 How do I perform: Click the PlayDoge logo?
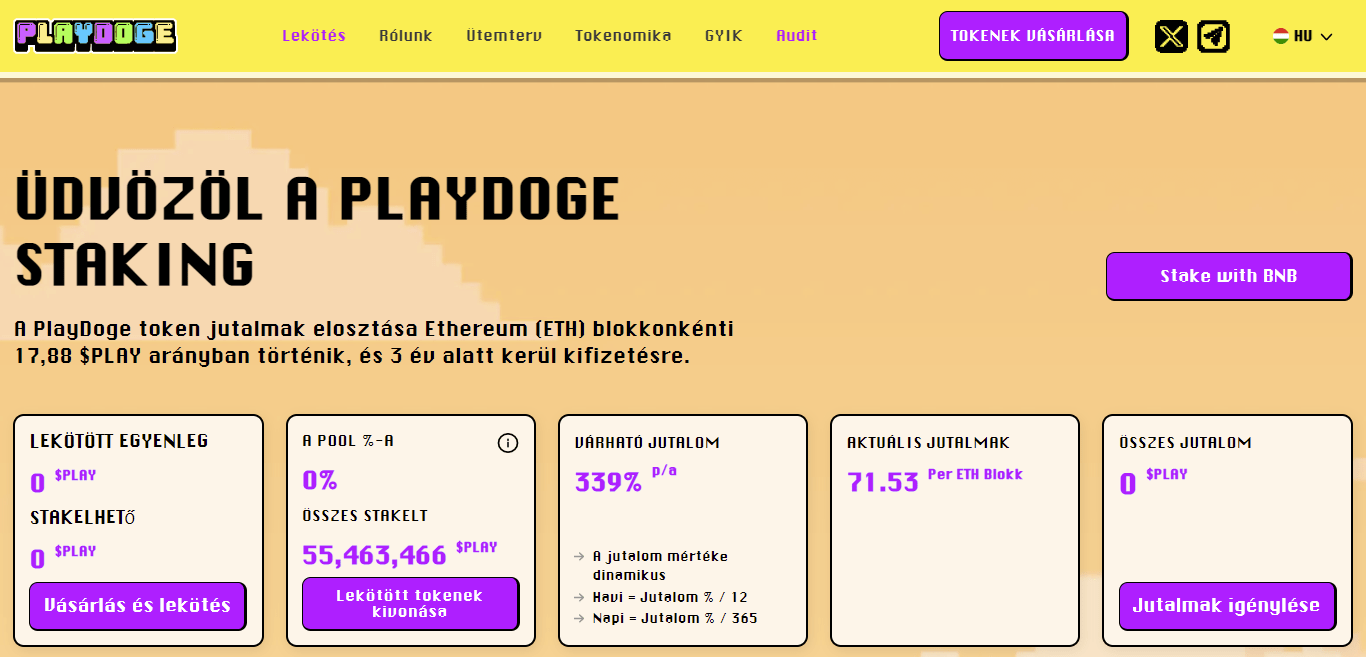tap(96, 36)
